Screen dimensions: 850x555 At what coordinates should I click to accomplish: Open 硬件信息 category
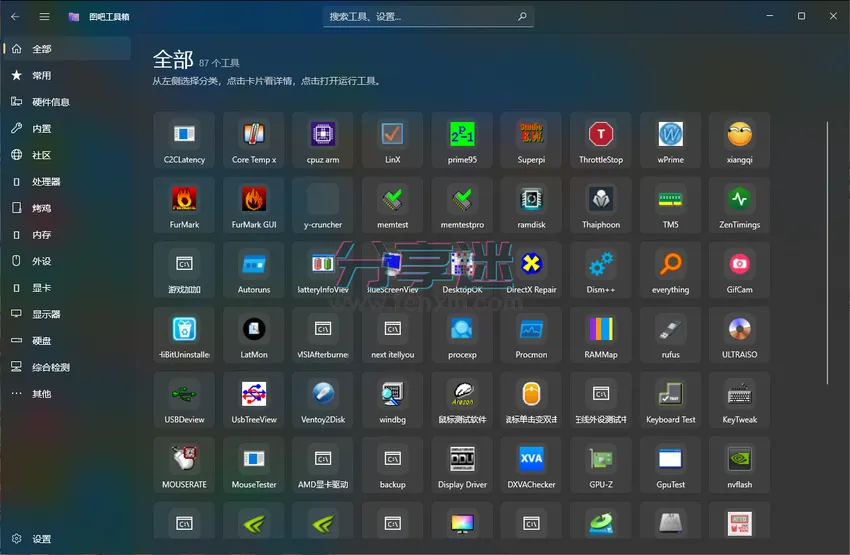pos(67,102)
